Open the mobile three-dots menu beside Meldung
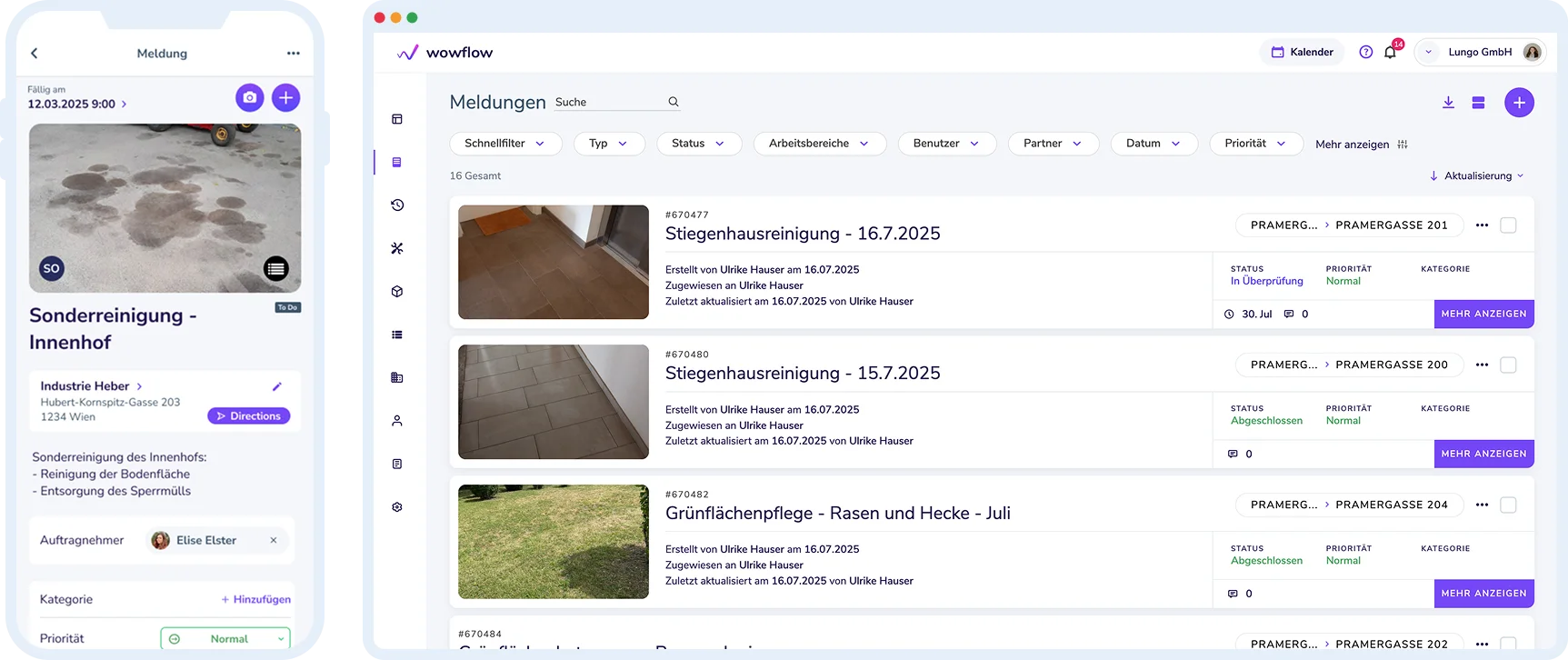This screenshot has width=1568, height=660. click(293, 54)
